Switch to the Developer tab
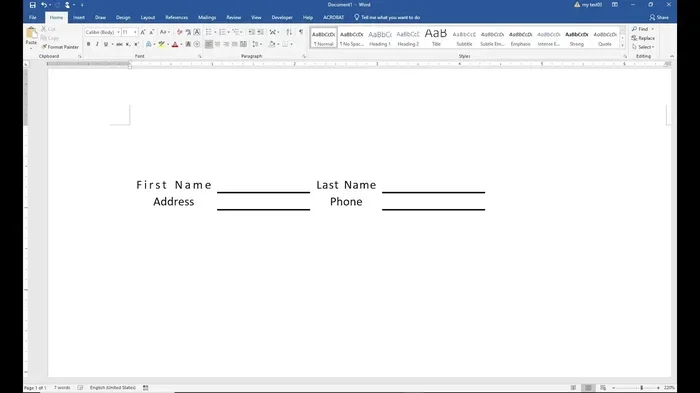This screenshot has width=700, height=393. (x=282, y=17)
